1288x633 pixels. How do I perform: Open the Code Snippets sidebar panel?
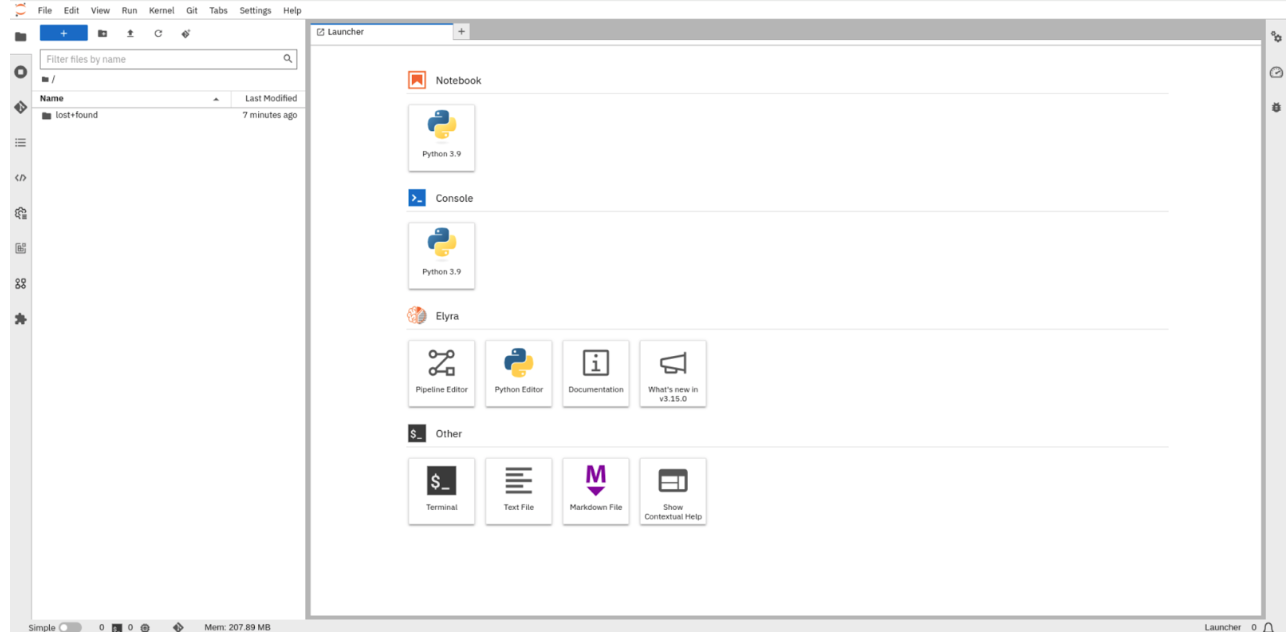click(x=20, y=178)
